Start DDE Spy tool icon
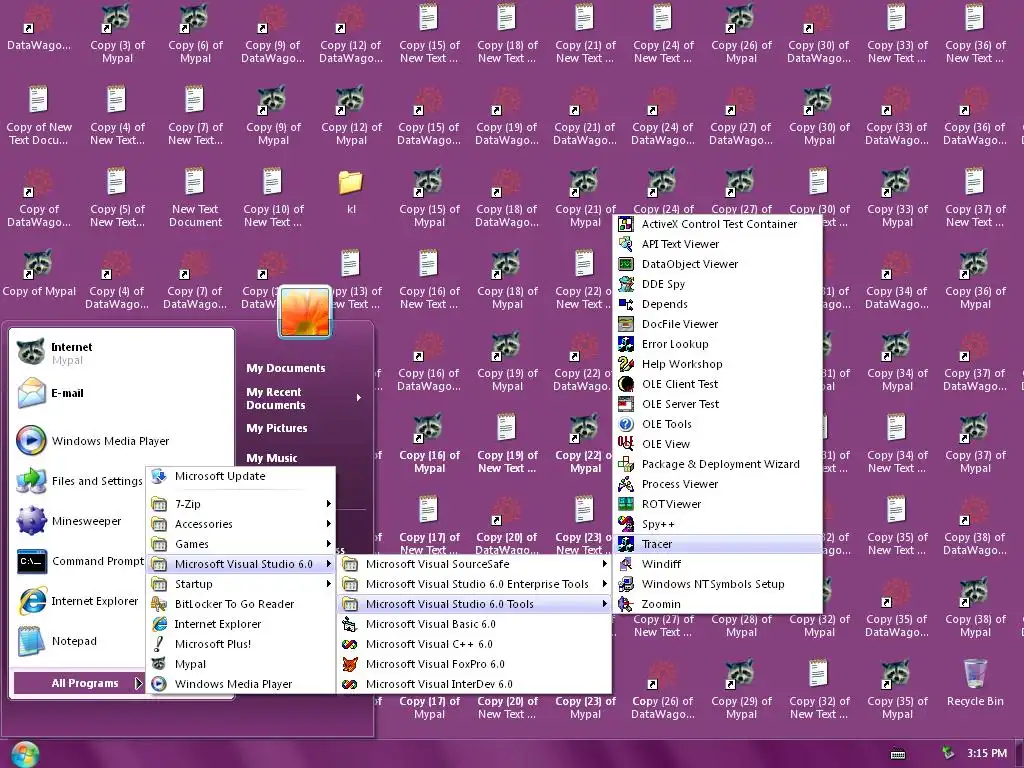 [x=626, y=284]
